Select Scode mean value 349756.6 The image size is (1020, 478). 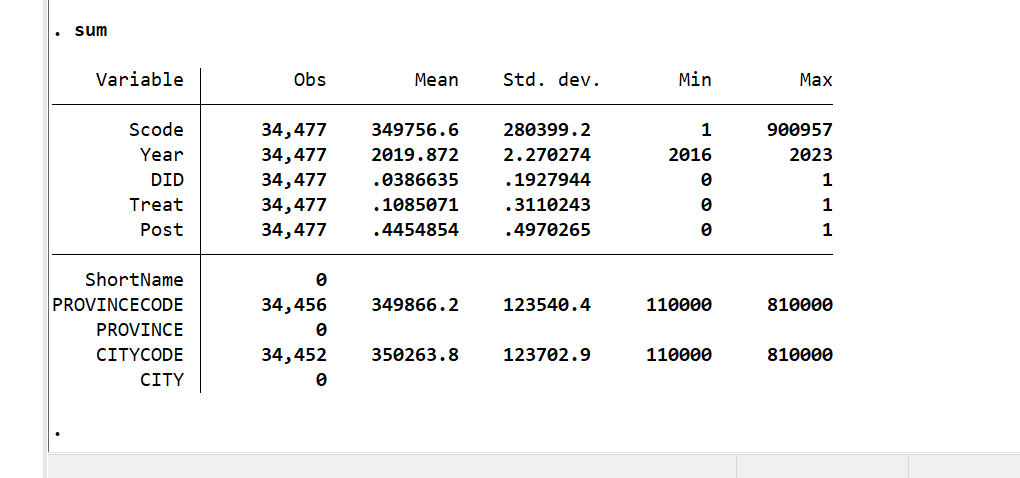415,130
